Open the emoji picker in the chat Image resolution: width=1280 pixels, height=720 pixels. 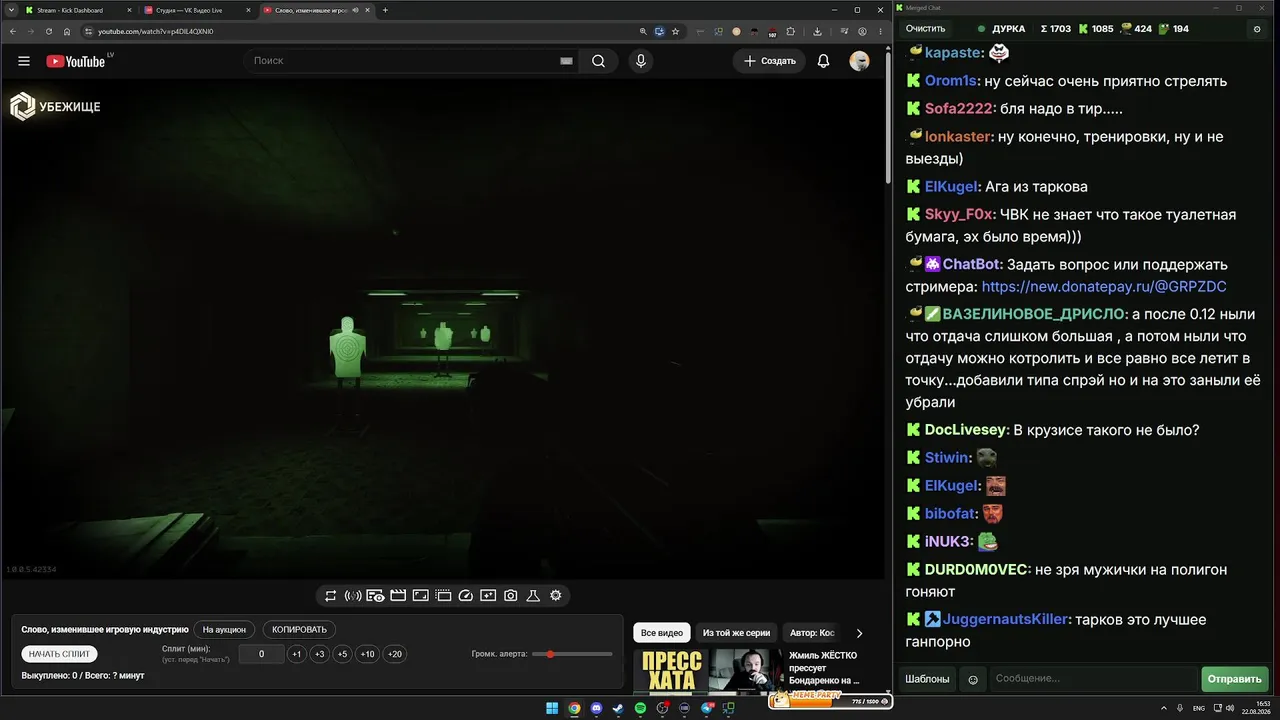point(973,680)
